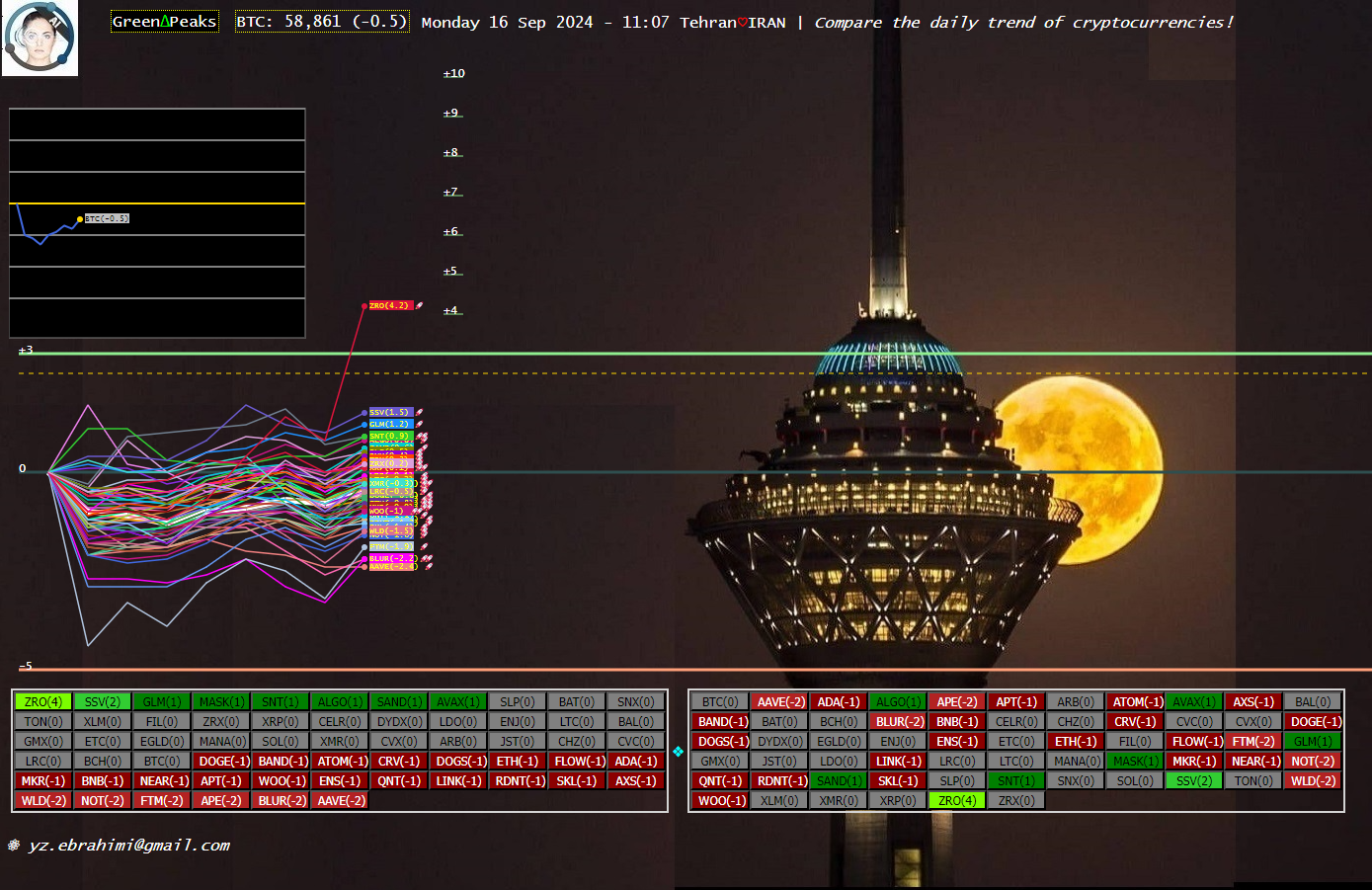Image resolution: width=1372 pixels, height=890 pixels.
Task: Select FTM(-2) in the alphabetical coin grid
Action: point(1253,742)
